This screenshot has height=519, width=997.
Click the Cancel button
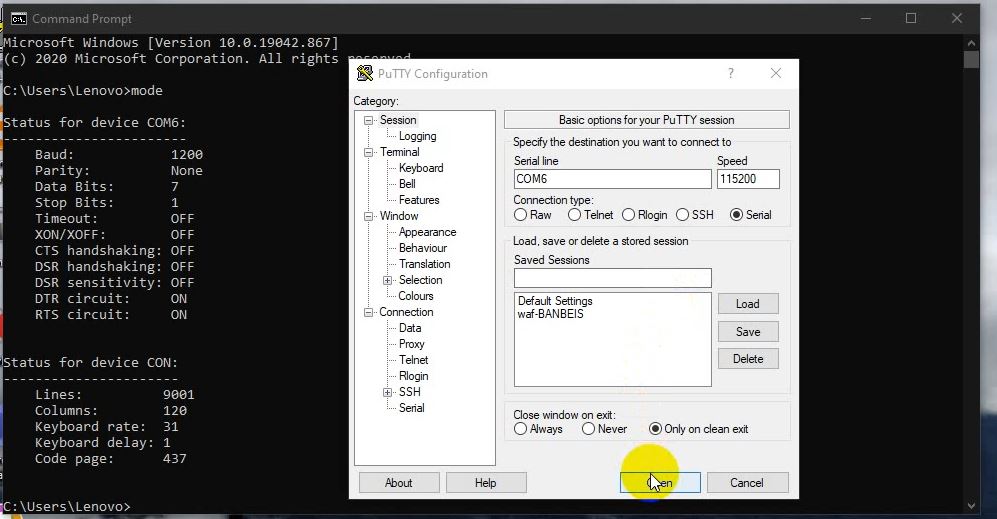[x=747, y=483]
